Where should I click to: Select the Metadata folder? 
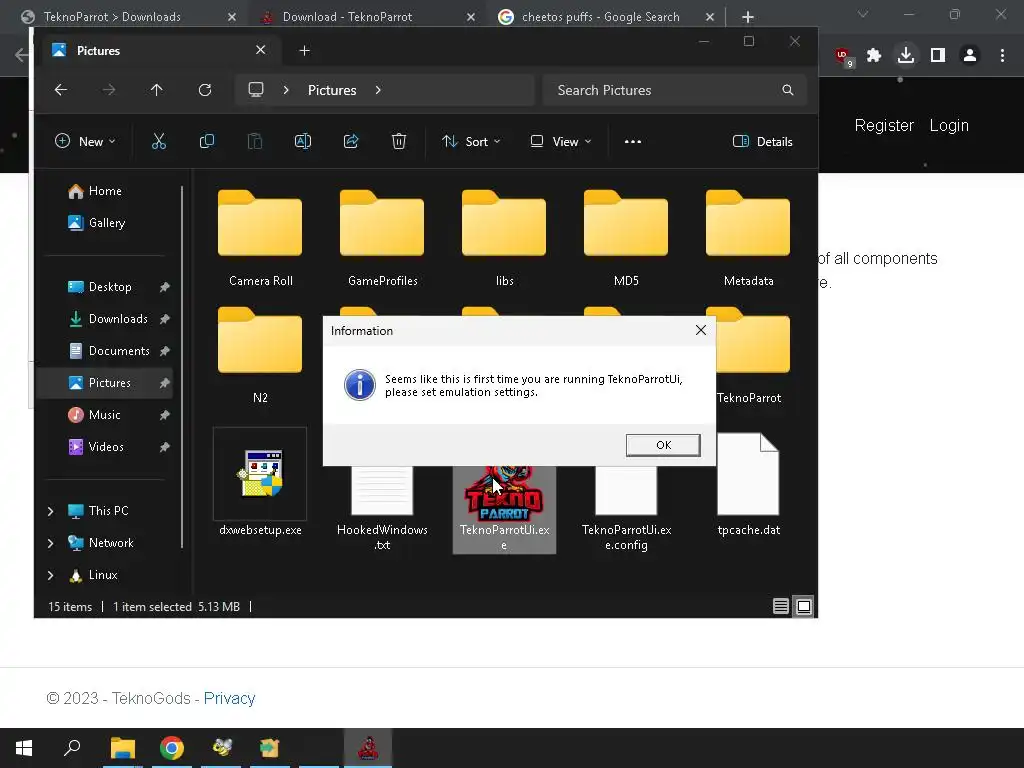coord(748,238)
